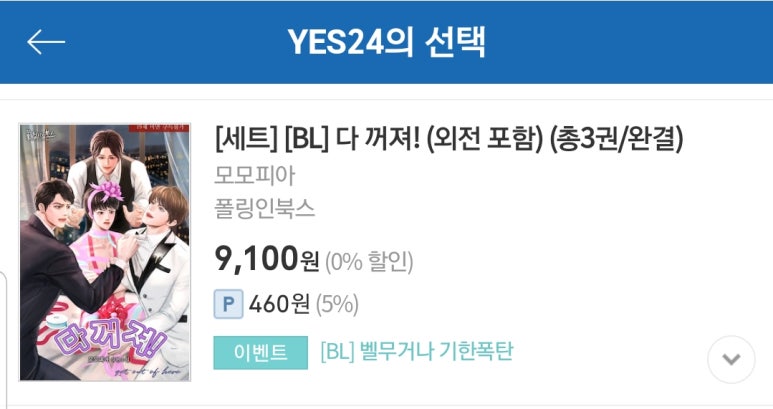
Task: Go back using the header arrow
Action: pos(46,42)
